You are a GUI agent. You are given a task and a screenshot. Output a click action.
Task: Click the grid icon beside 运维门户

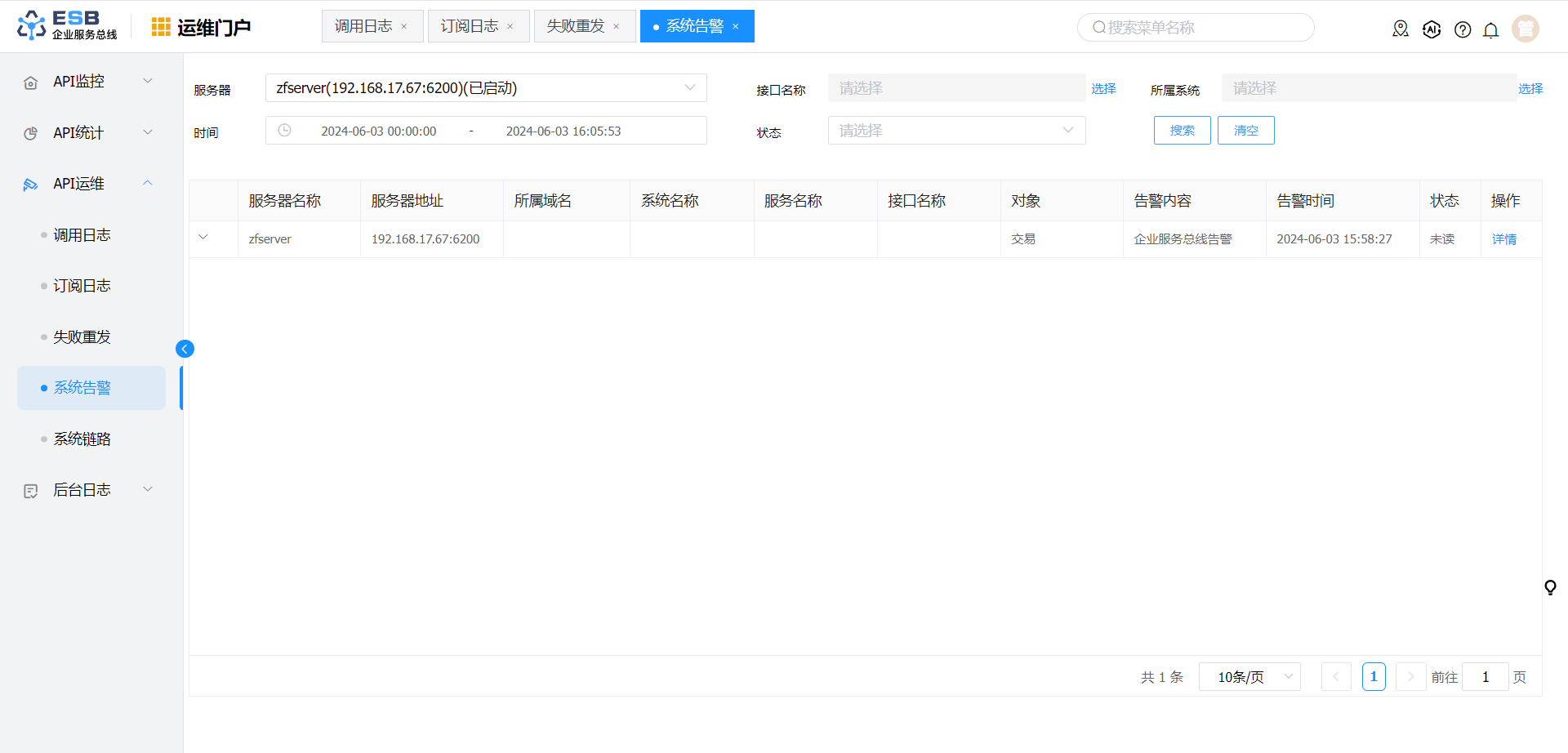click(x=161, y=27)
